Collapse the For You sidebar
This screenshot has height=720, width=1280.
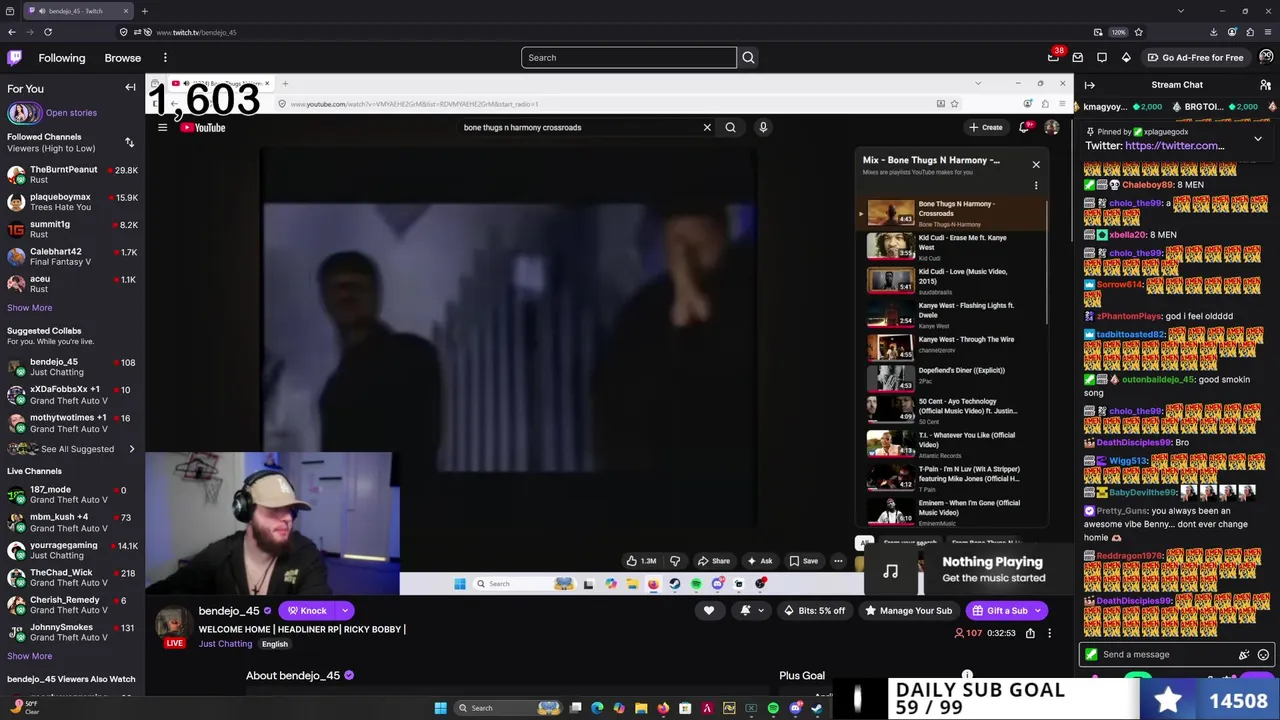point(130,88)
